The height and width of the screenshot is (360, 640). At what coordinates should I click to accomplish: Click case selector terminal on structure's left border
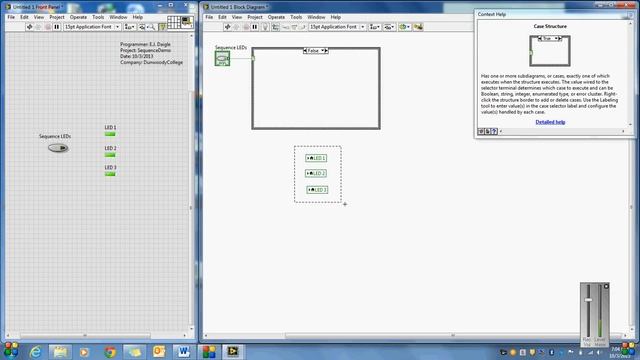pos(253,58)
